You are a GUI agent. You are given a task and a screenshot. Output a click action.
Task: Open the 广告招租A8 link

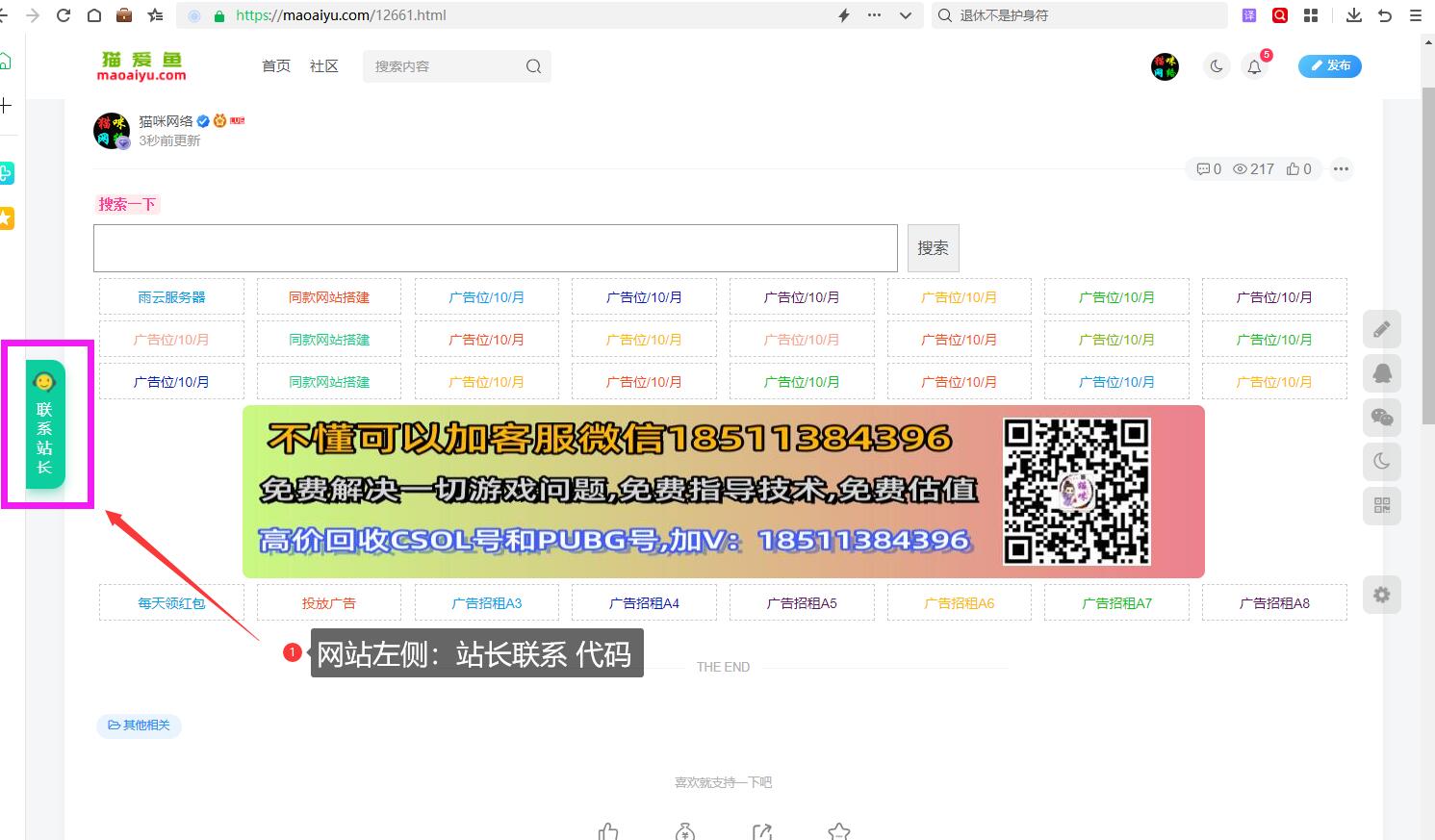(1274, 603)
